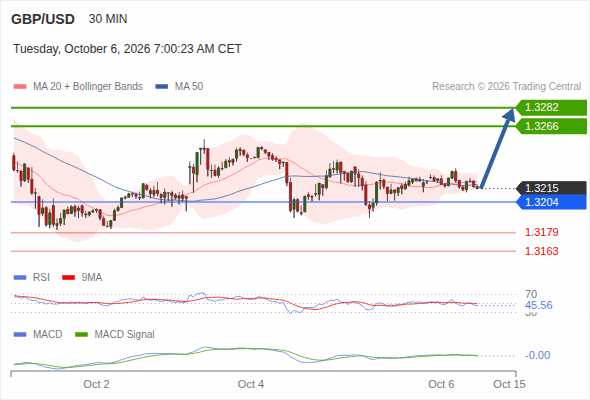Image resolution: width=590 pixels, height=400 pixels.
Task: Click the MA 50 blue legend swatch
Action: (162, 87)
